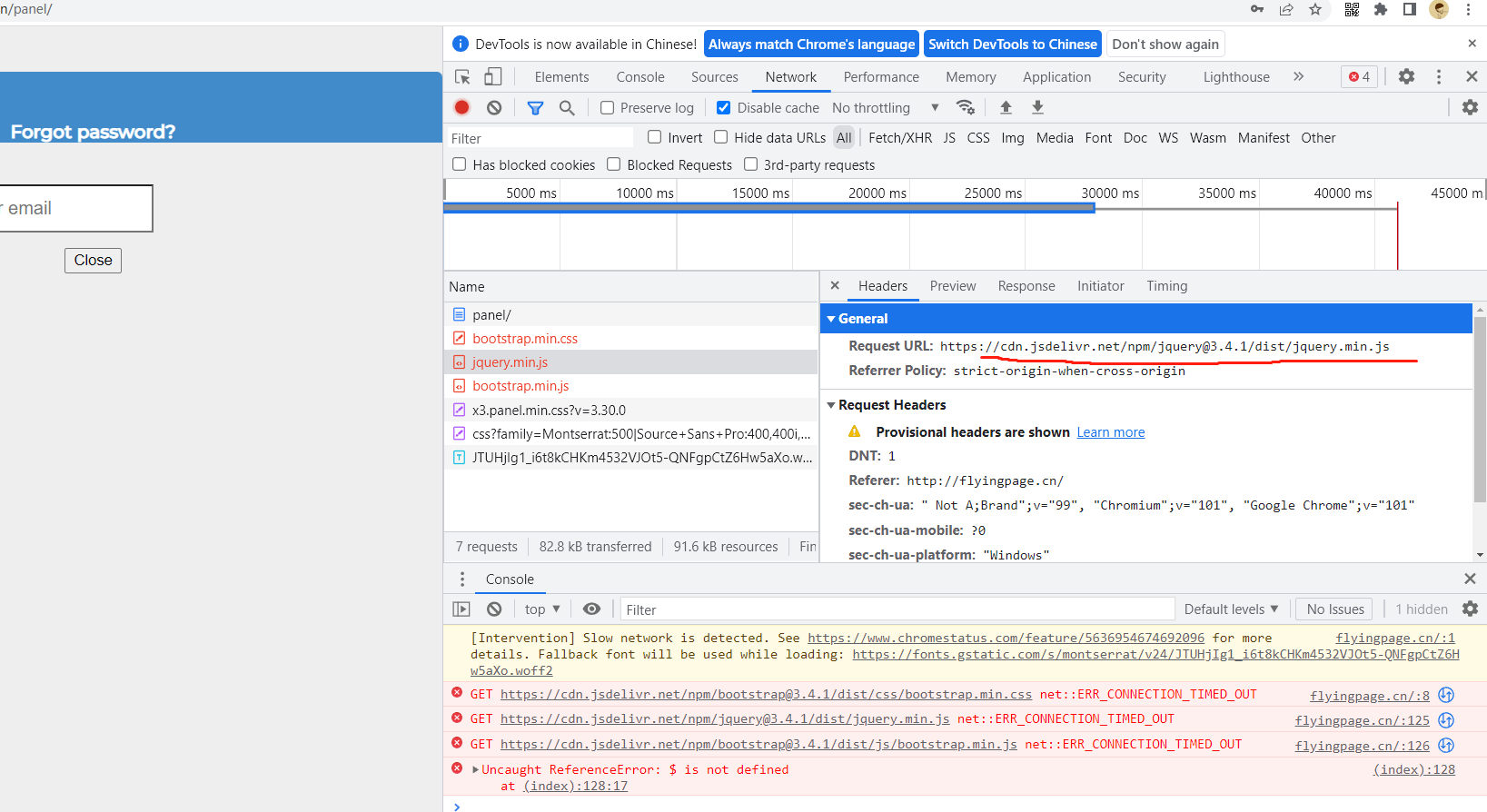Switch to the Performance tab
The height and width of the screenshot is (812, 1487).
click(881, 77)
